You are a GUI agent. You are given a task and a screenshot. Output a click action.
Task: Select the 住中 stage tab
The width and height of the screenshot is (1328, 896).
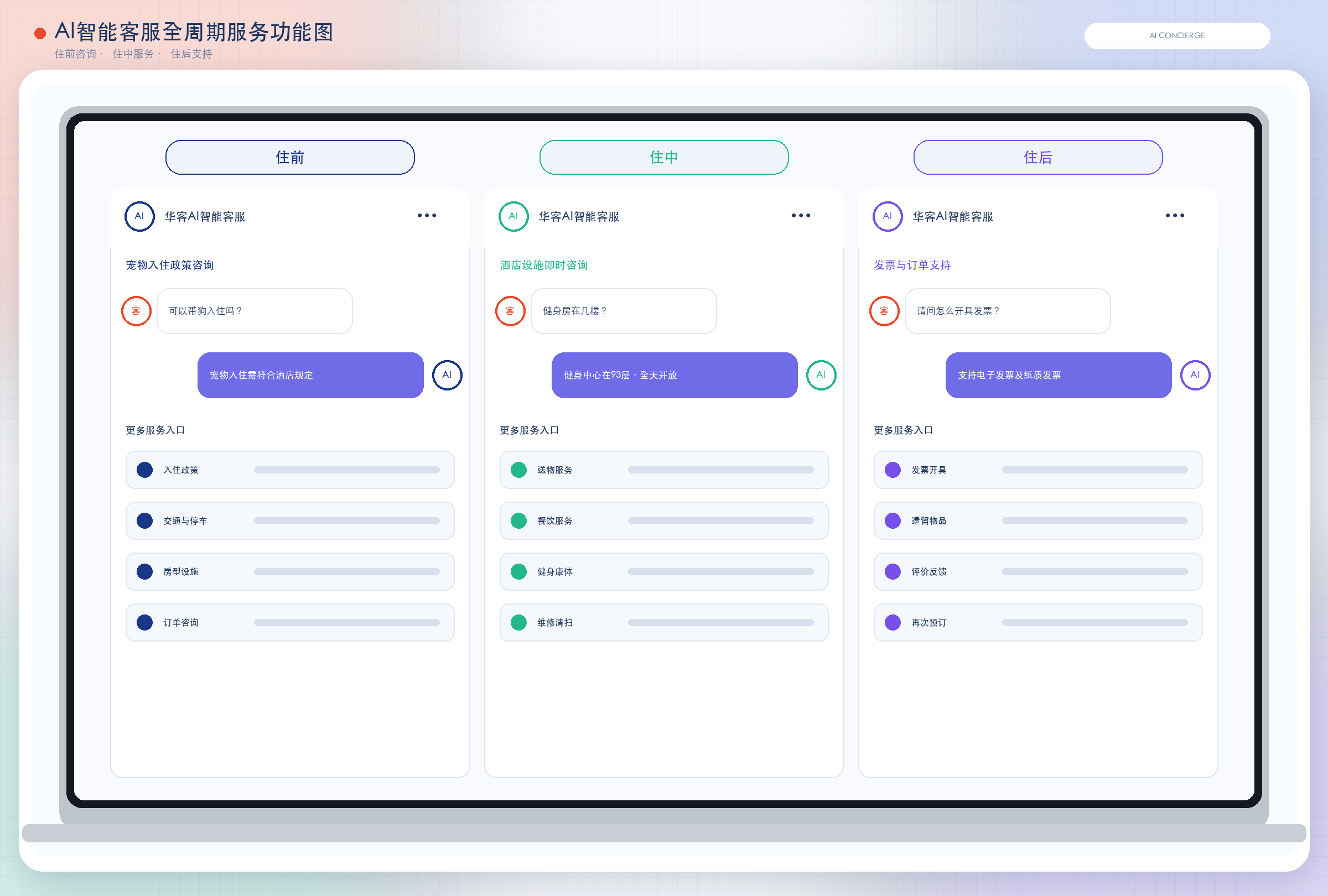click(664, 158)
